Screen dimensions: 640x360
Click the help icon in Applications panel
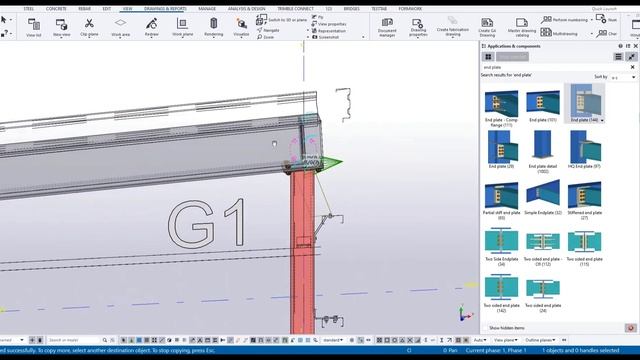click(x=620, y=46)
